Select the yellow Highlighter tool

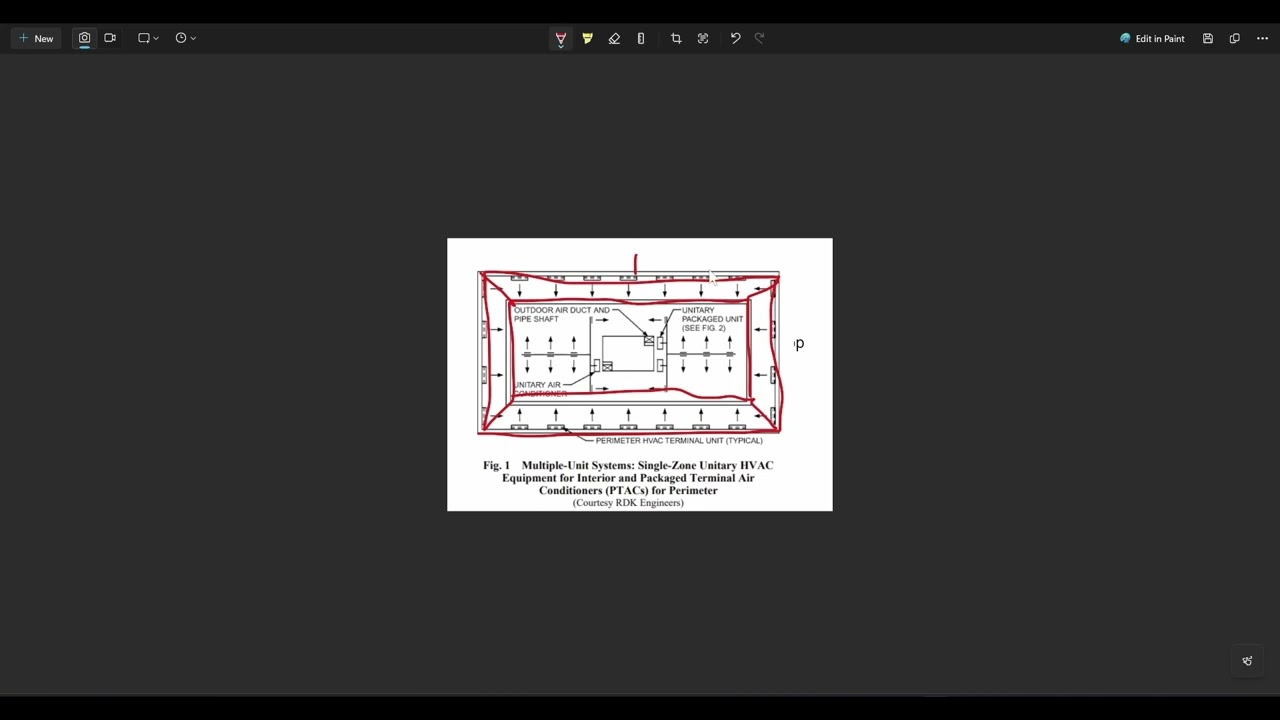tap(588, 38)
